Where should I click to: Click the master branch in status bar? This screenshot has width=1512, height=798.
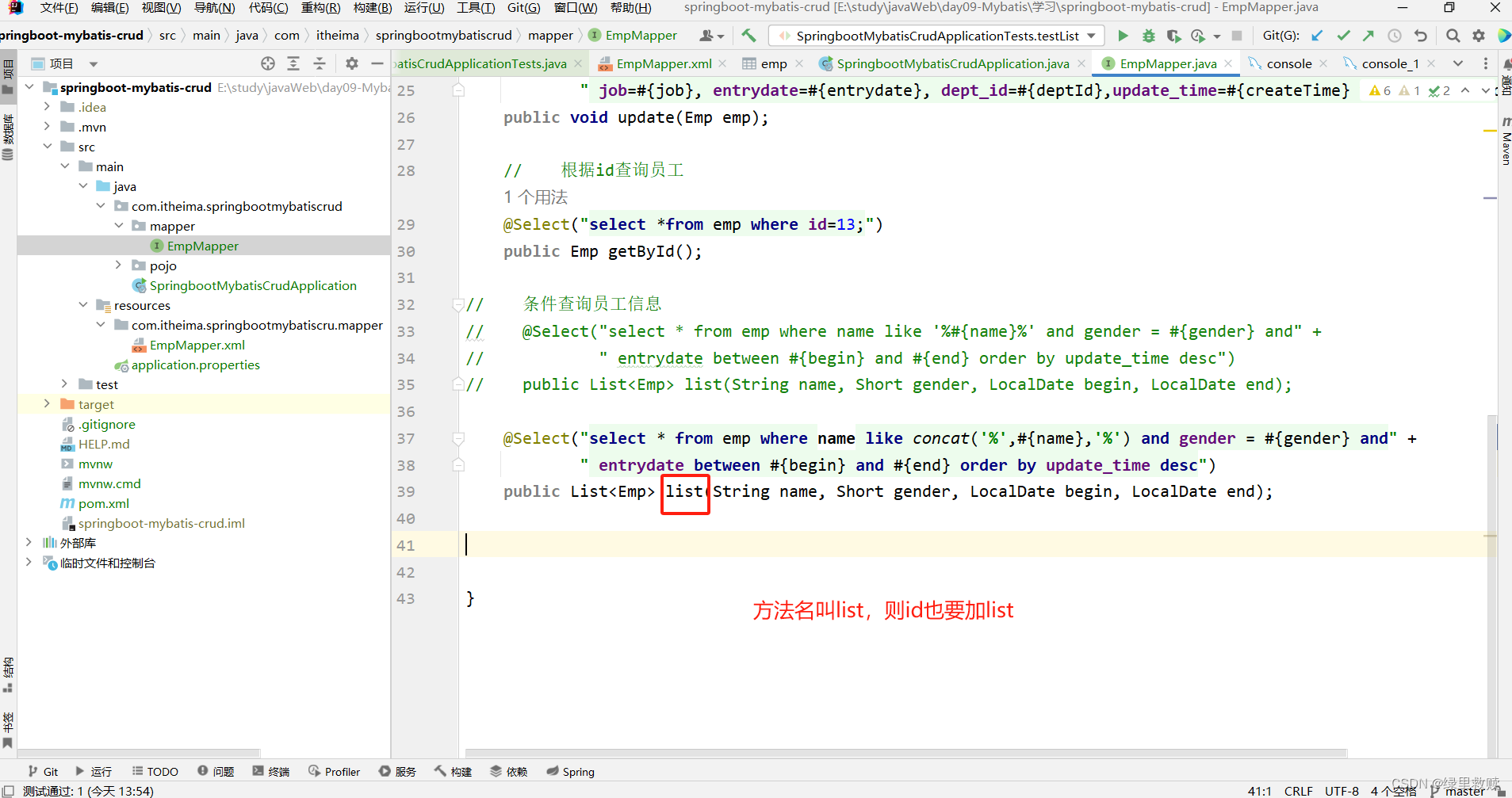point(1464,790)
